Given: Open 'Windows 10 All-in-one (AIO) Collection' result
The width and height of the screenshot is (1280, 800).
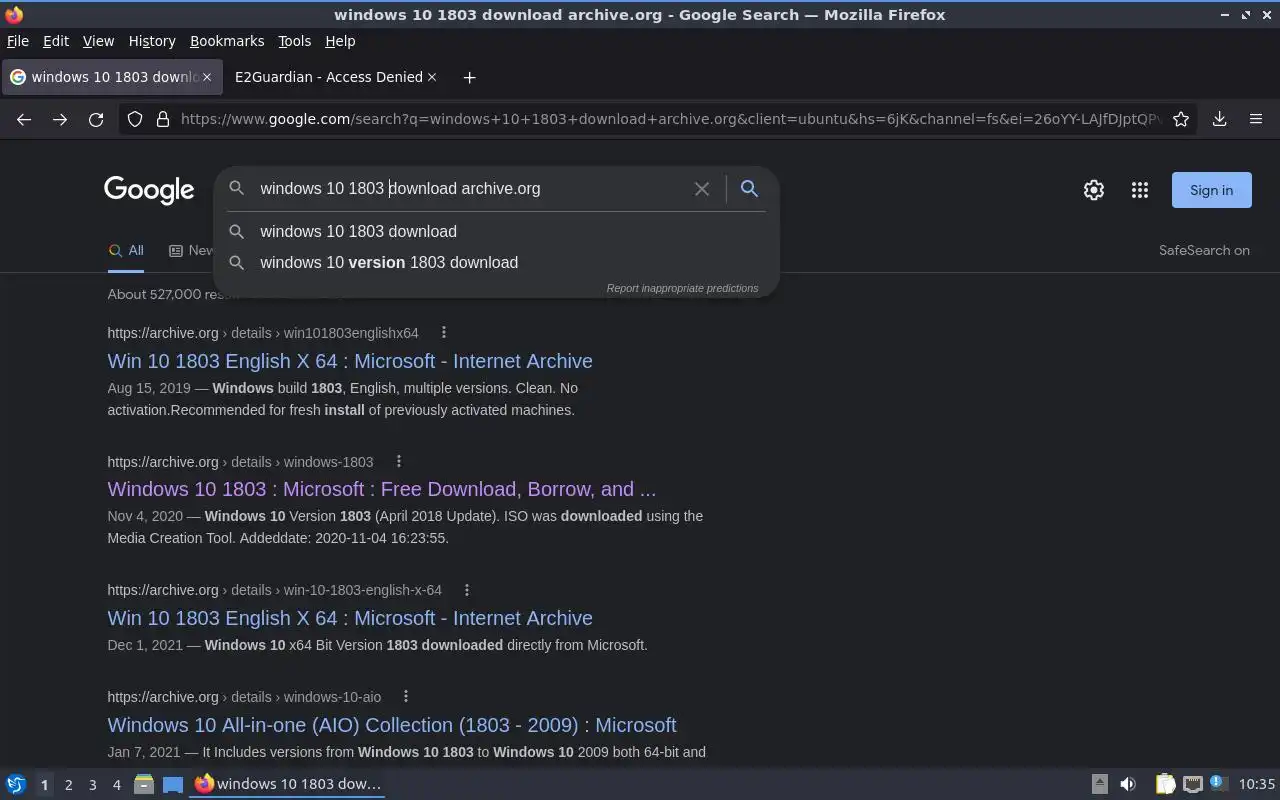Looking at the screenshot, I should click(392, 725).
